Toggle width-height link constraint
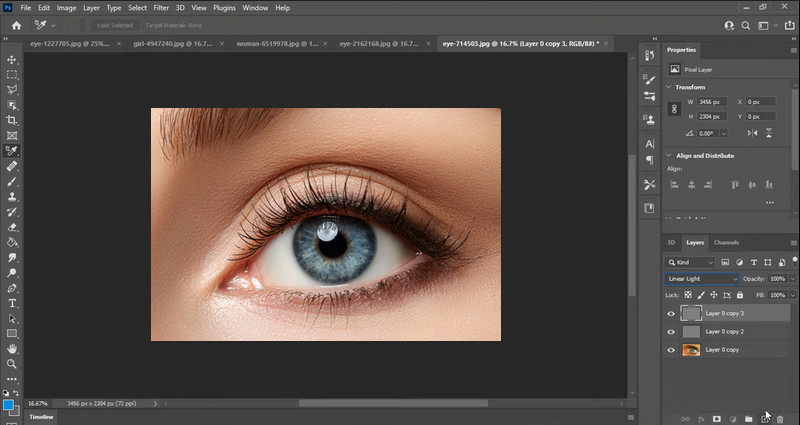Viewport: 800px width, 425px height. pyautogui.click(x=674, y=109)
